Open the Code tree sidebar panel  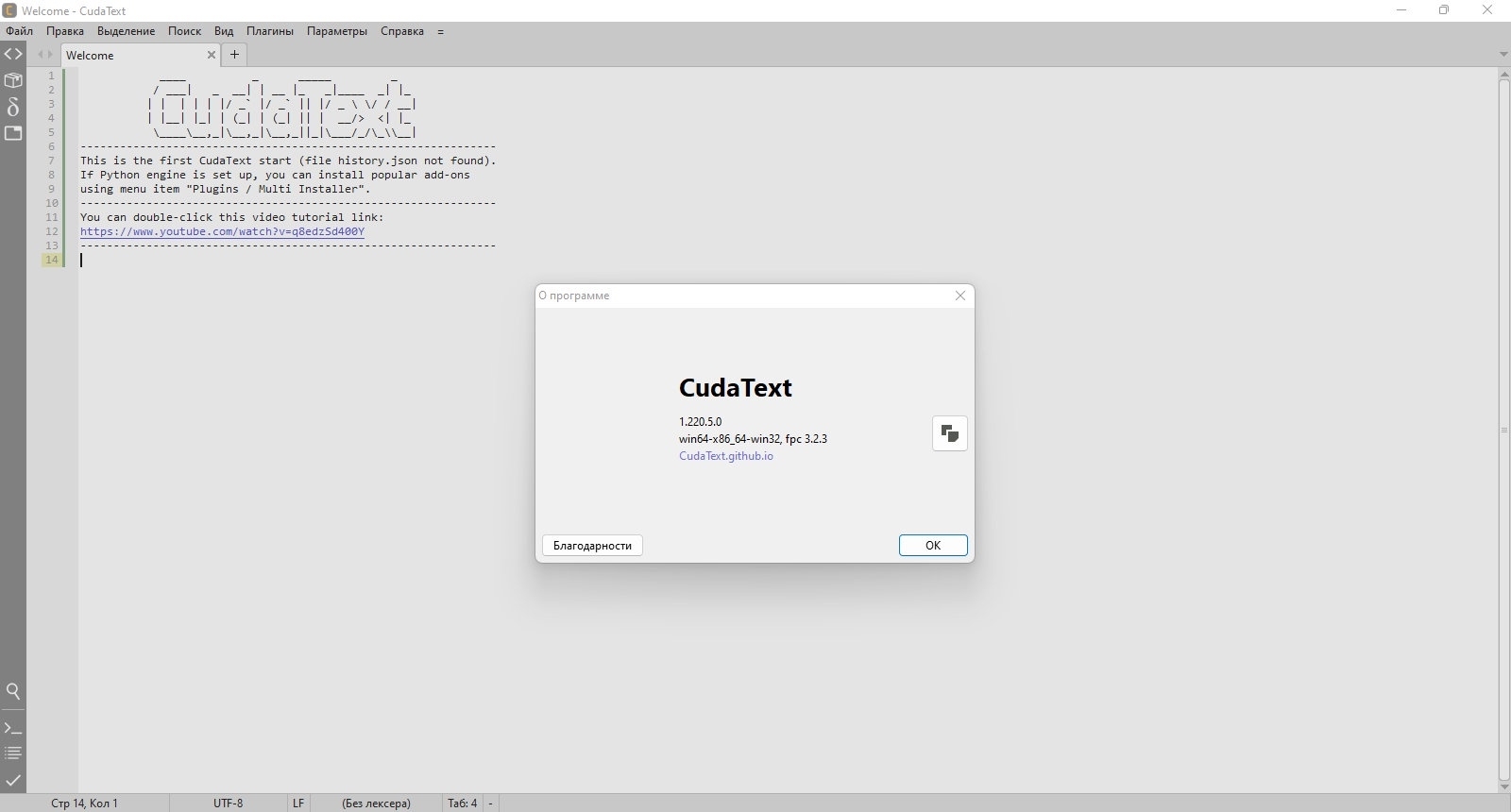(13, 54)
